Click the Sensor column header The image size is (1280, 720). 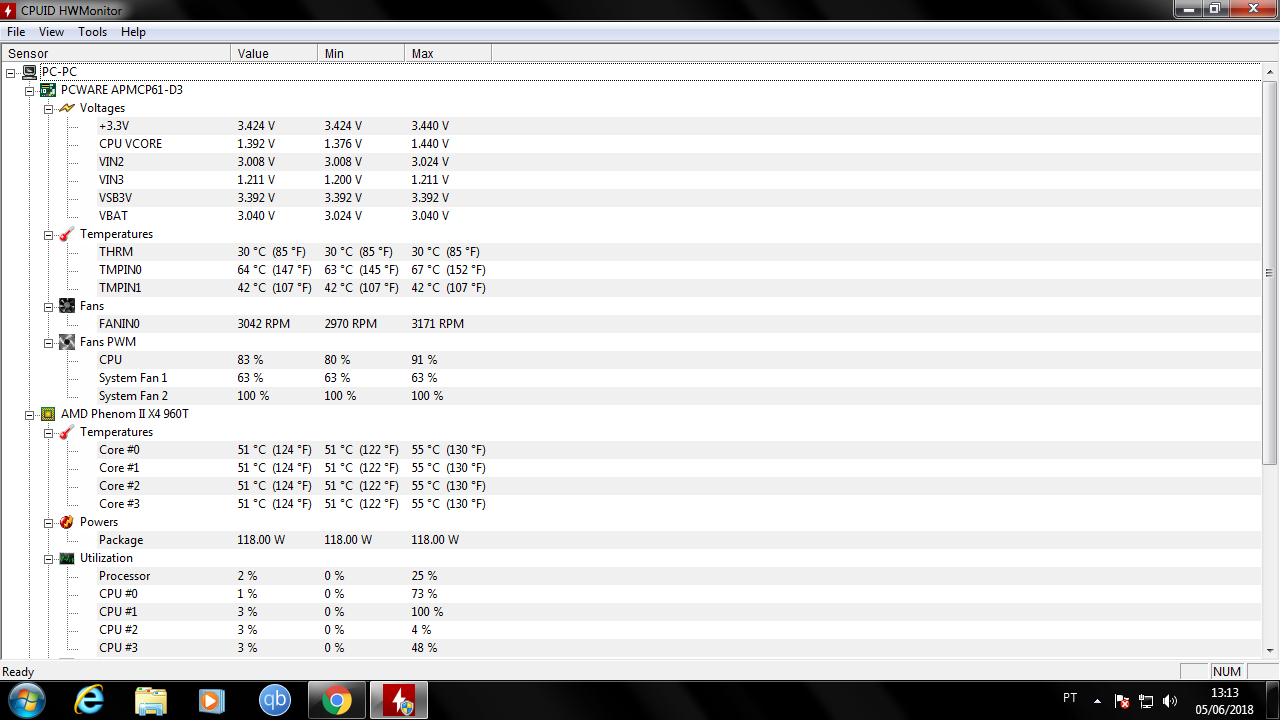[116, 53]
